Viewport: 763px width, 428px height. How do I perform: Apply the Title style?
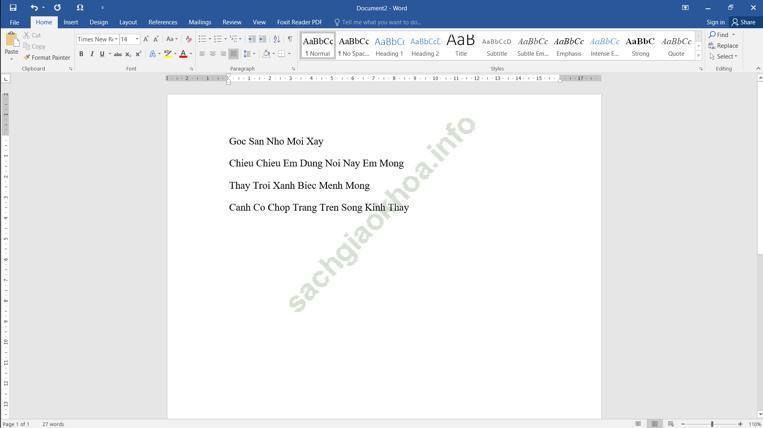point(461,46)
